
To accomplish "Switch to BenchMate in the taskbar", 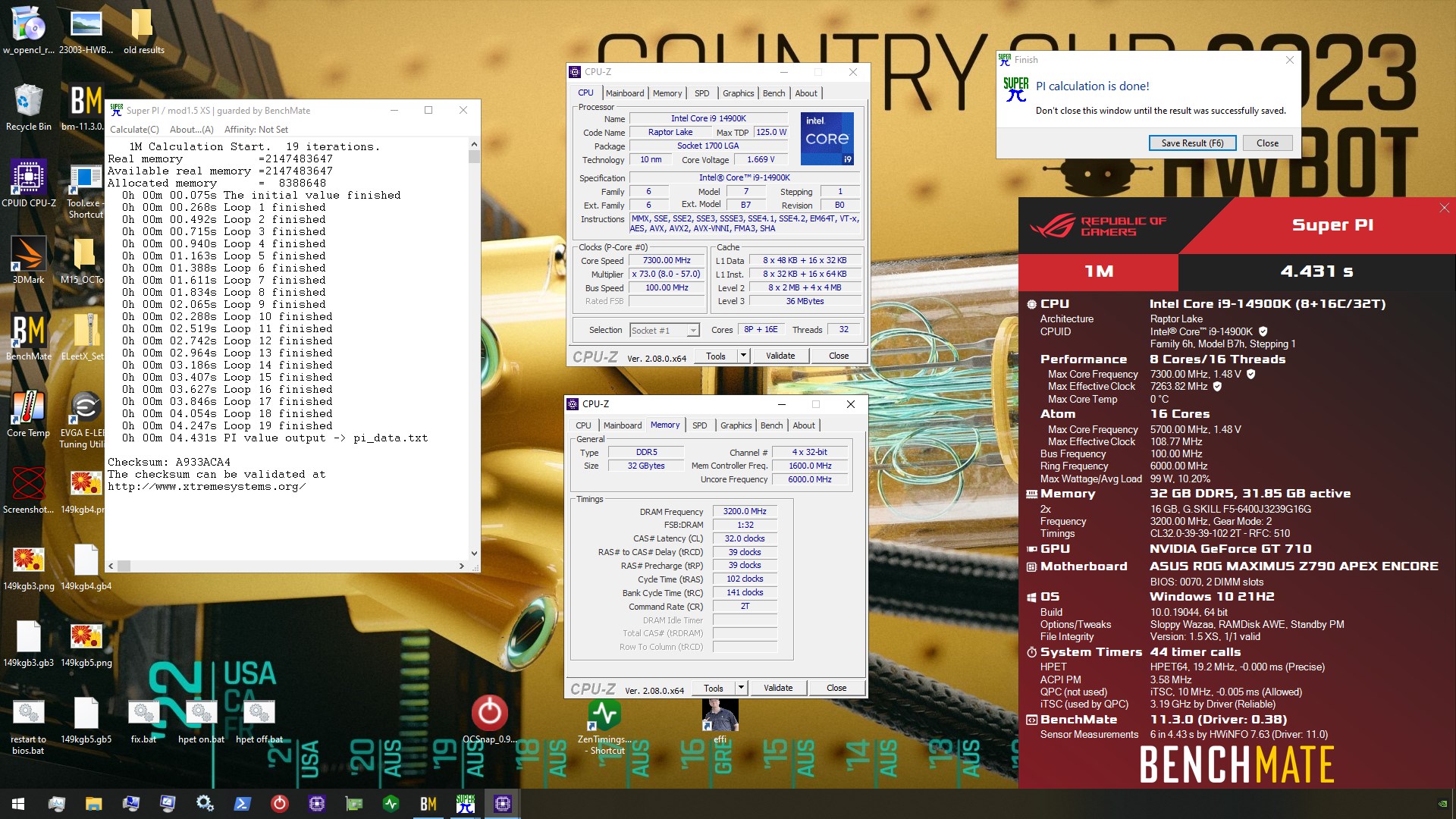I will (428, 804).
